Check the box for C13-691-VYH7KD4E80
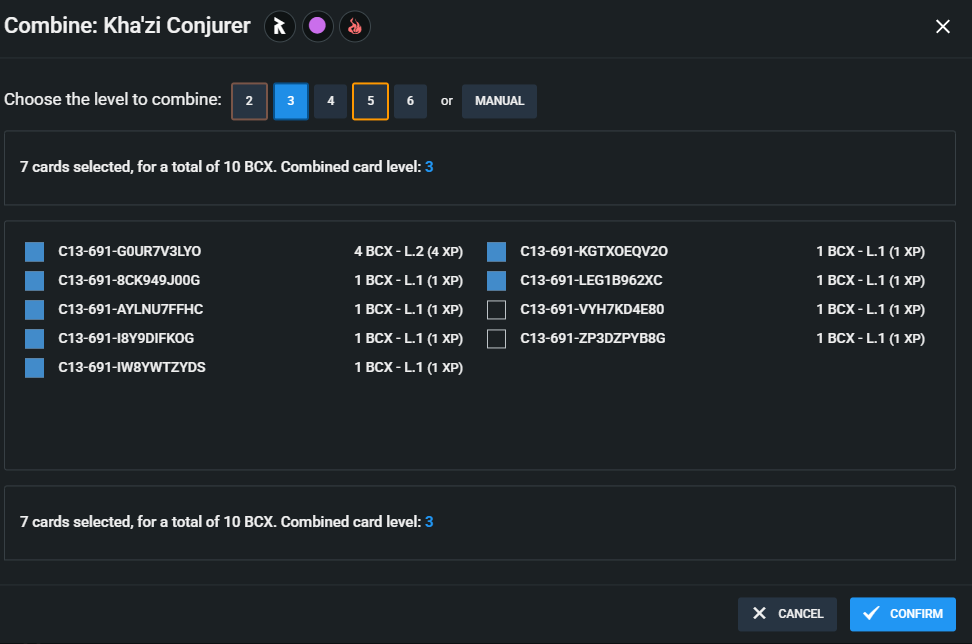Screen dimensions: 972x644 click(496, 310)
